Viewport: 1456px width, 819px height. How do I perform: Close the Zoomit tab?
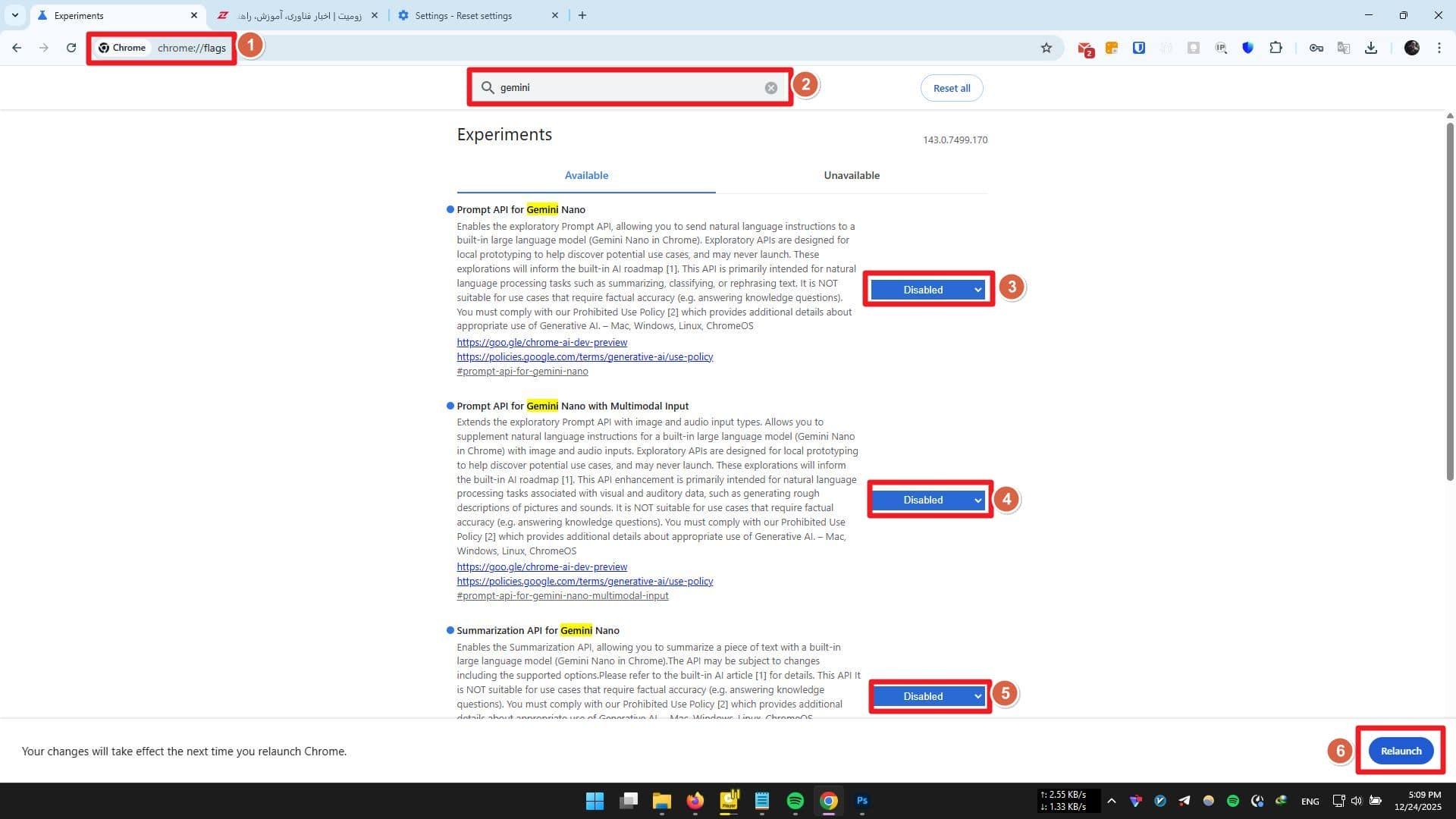pyautogui.click(x=375, y=15)
